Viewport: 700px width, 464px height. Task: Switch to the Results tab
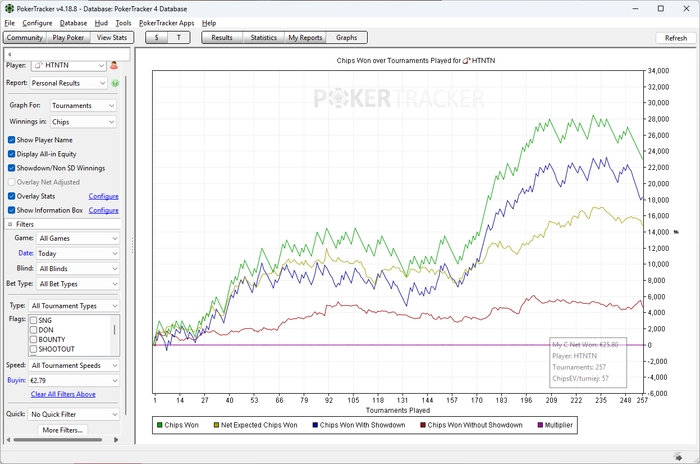point(222,38)
